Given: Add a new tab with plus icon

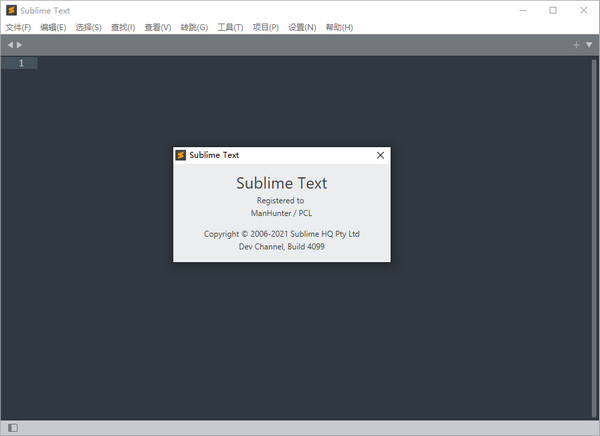Looking at the screenshot, I should (x=576, y=45).
